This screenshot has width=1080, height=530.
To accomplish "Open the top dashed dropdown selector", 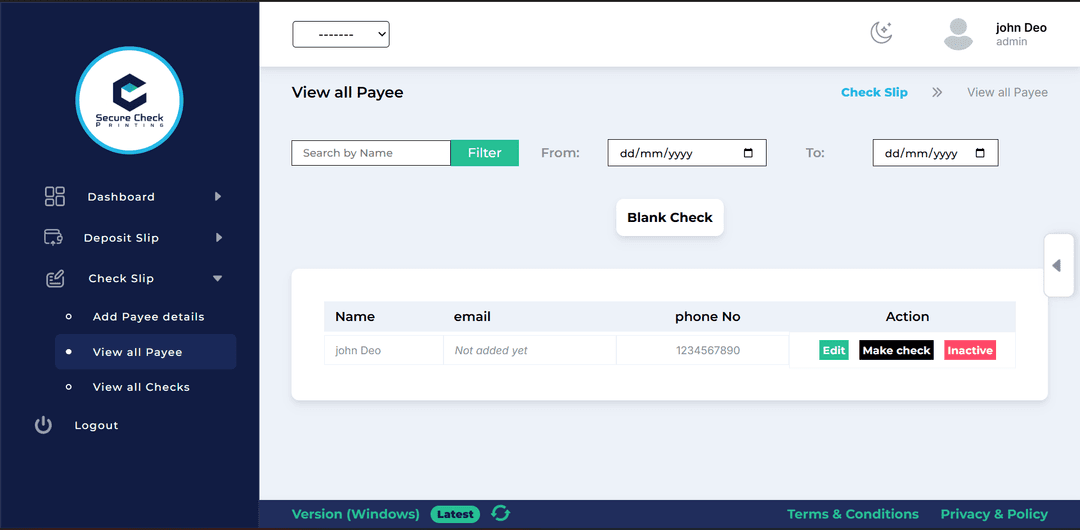I will click(x=341, y=34).
